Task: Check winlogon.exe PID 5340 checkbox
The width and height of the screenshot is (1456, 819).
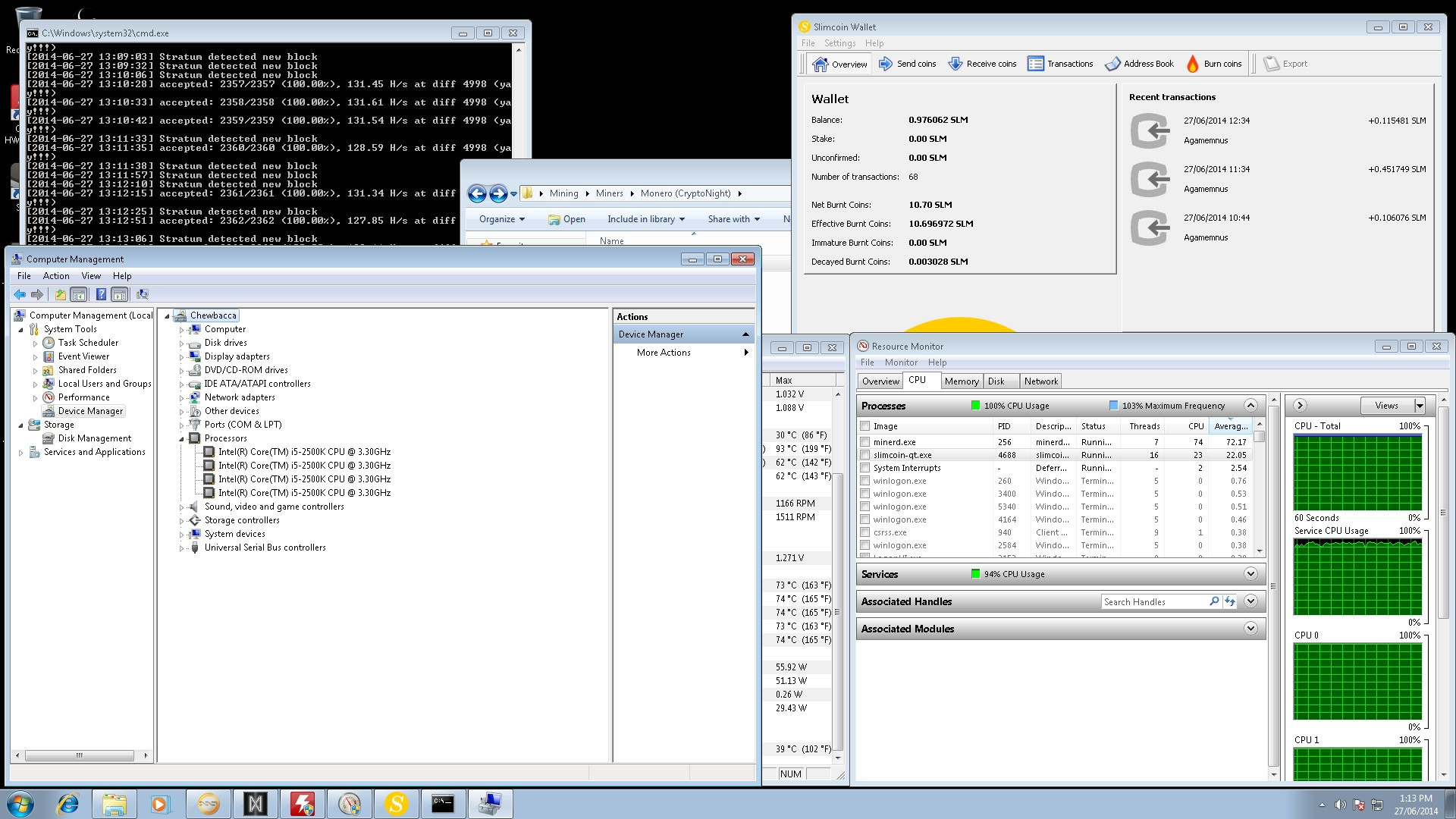Action: pyautogui.click(x=865, y=507)
